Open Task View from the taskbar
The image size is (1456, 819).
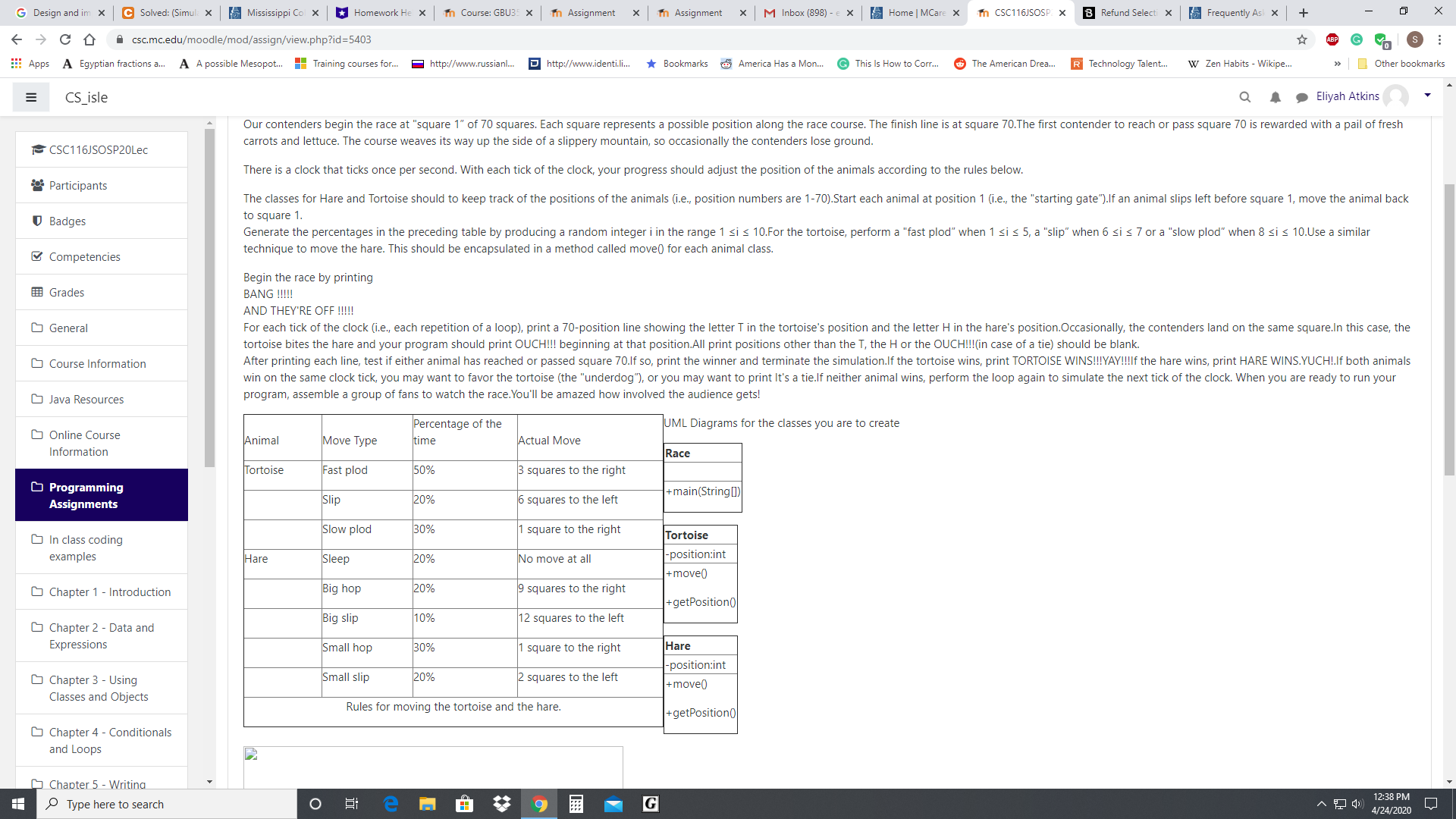(352, 804)
